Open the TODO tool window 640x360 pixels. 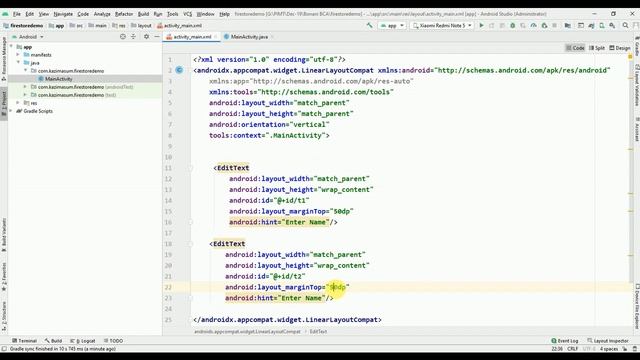pyautogui.click(x=113, y=341)
